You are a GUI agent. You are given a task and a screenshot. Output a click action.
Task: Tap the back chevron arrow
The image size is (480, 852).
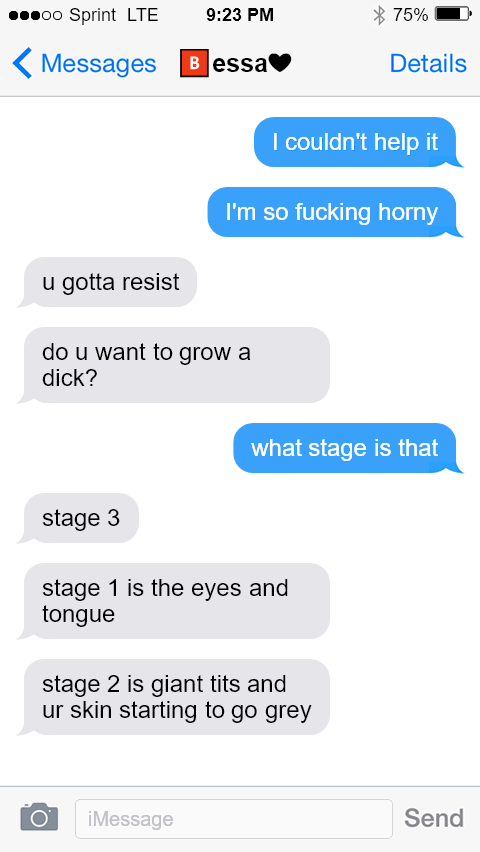(x=23, y=64)
